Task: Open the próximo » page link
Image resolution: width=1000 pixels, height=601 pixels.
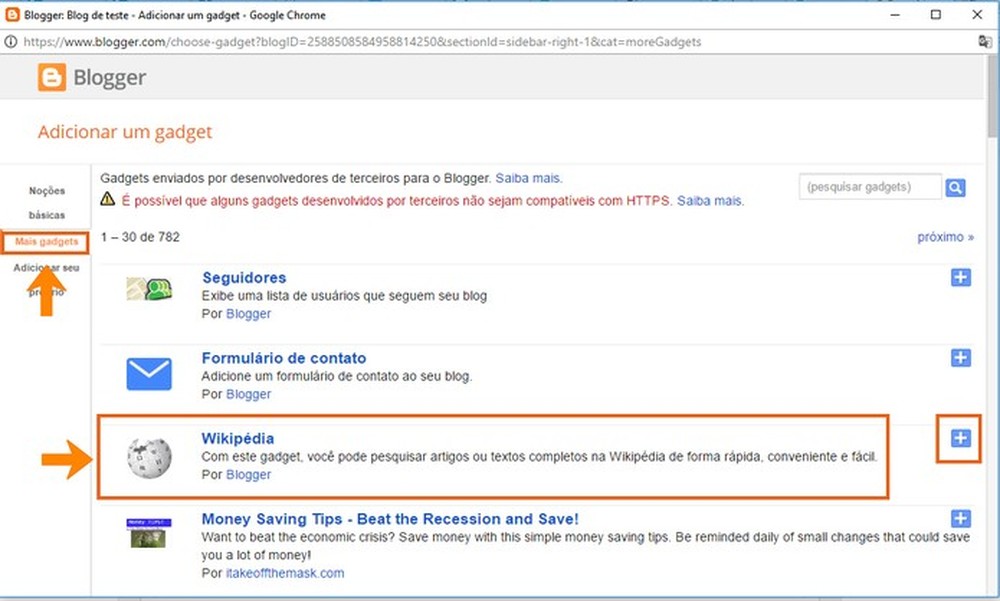Action: (x=944, y=236)
